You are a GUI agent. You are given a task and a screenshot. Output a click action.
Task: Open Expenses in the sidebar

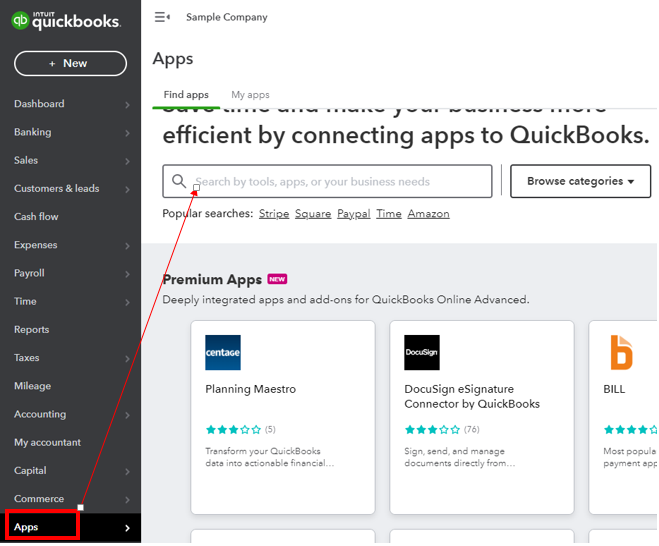pos(35,245)
